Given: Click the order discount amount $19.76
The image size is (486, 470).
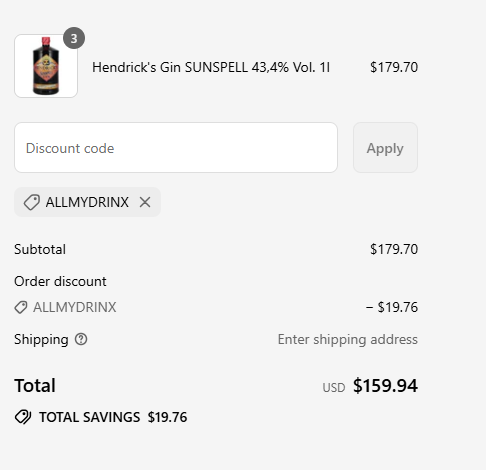Looking at the screenshot, I should (x=392, y=307).
